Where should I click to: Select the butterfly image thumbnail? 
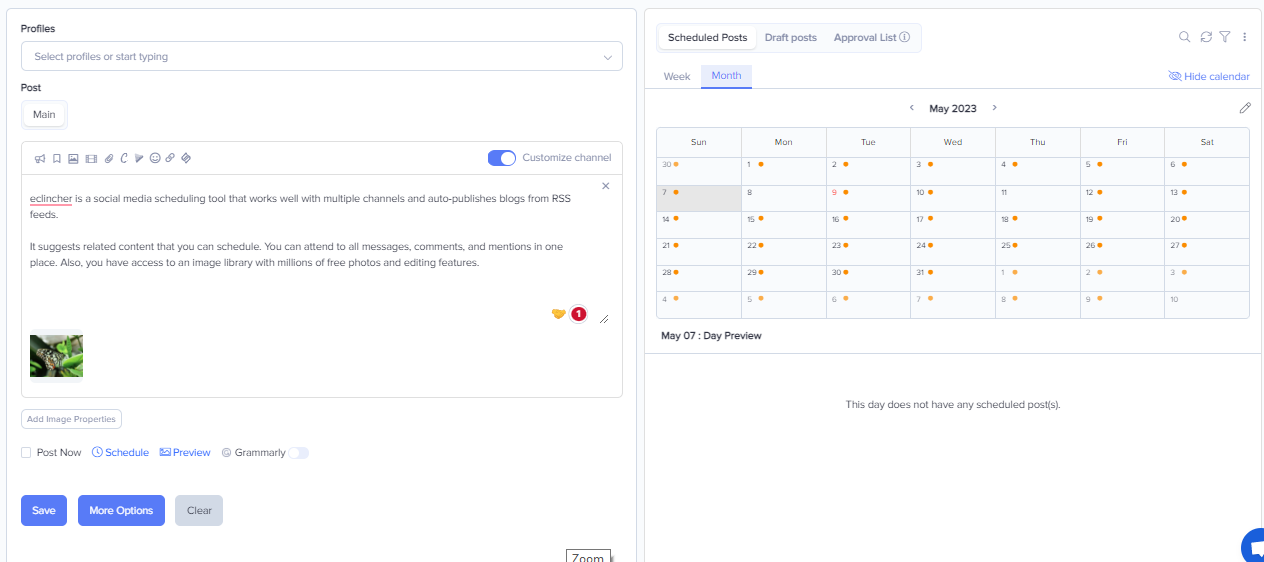point(56,356)
